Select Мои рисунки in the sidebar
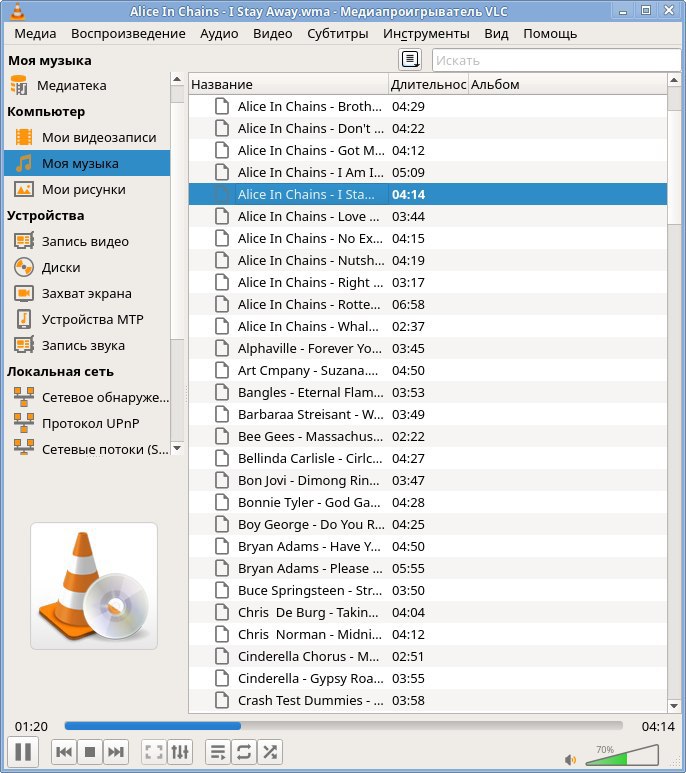The height and width of the screenshot is (773, 686). (x=87, y=189)
